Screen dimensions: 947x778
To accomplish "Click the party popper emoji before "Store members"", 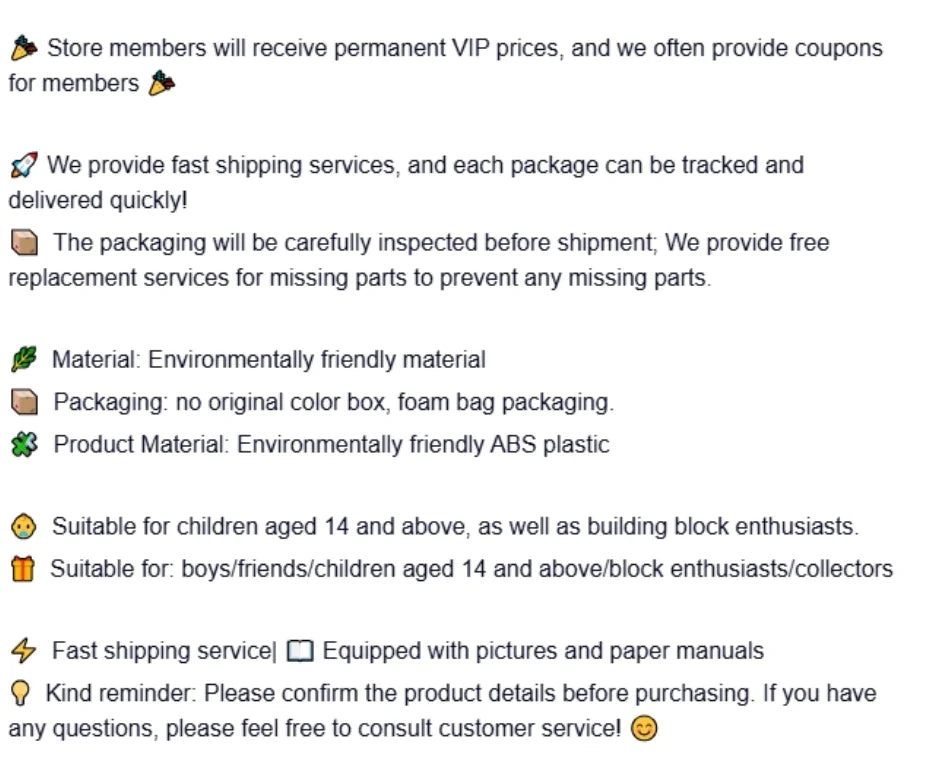I will click(x=24, y=48).
